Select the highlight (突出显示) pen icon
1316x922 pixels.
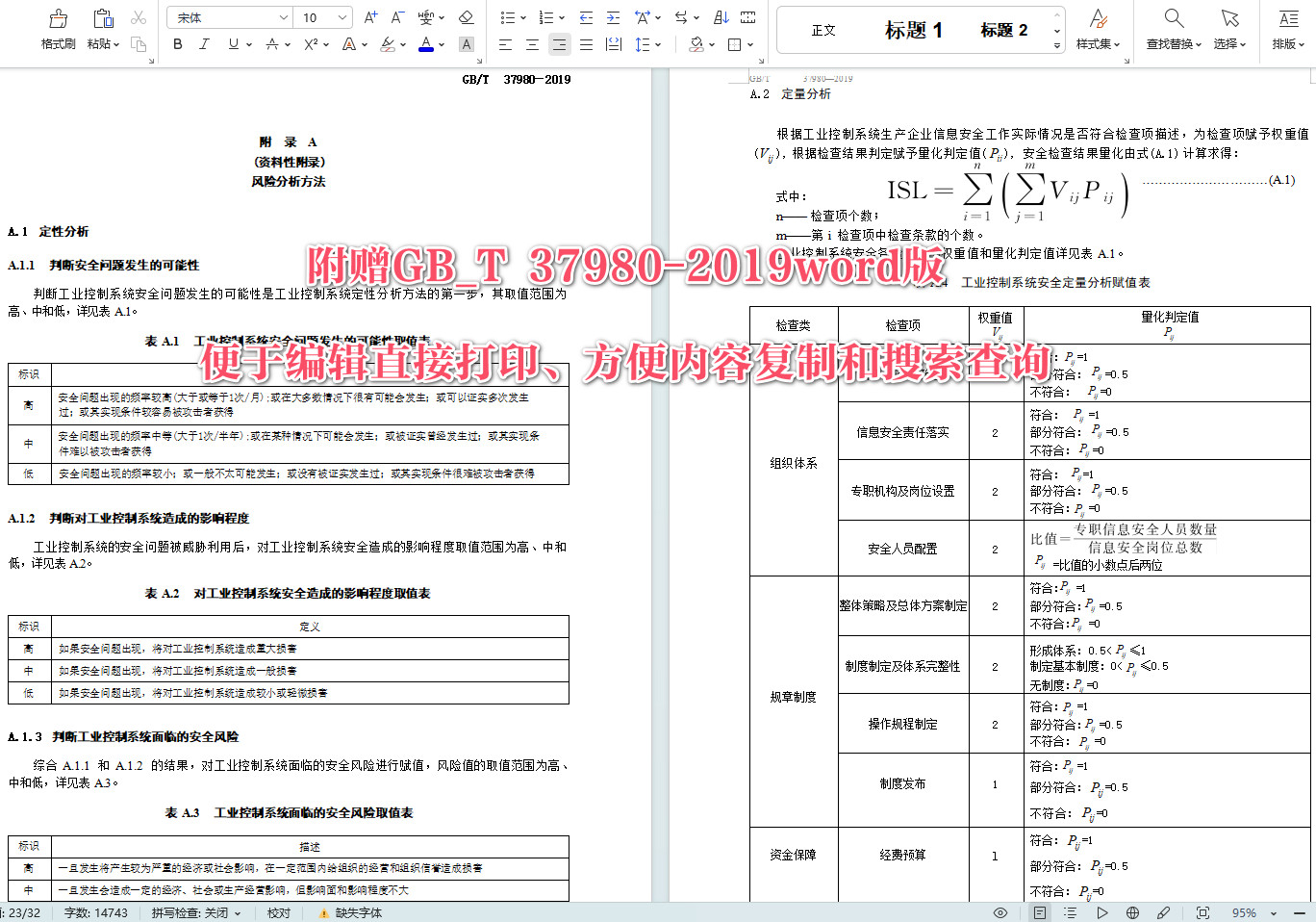click(388, 44)
